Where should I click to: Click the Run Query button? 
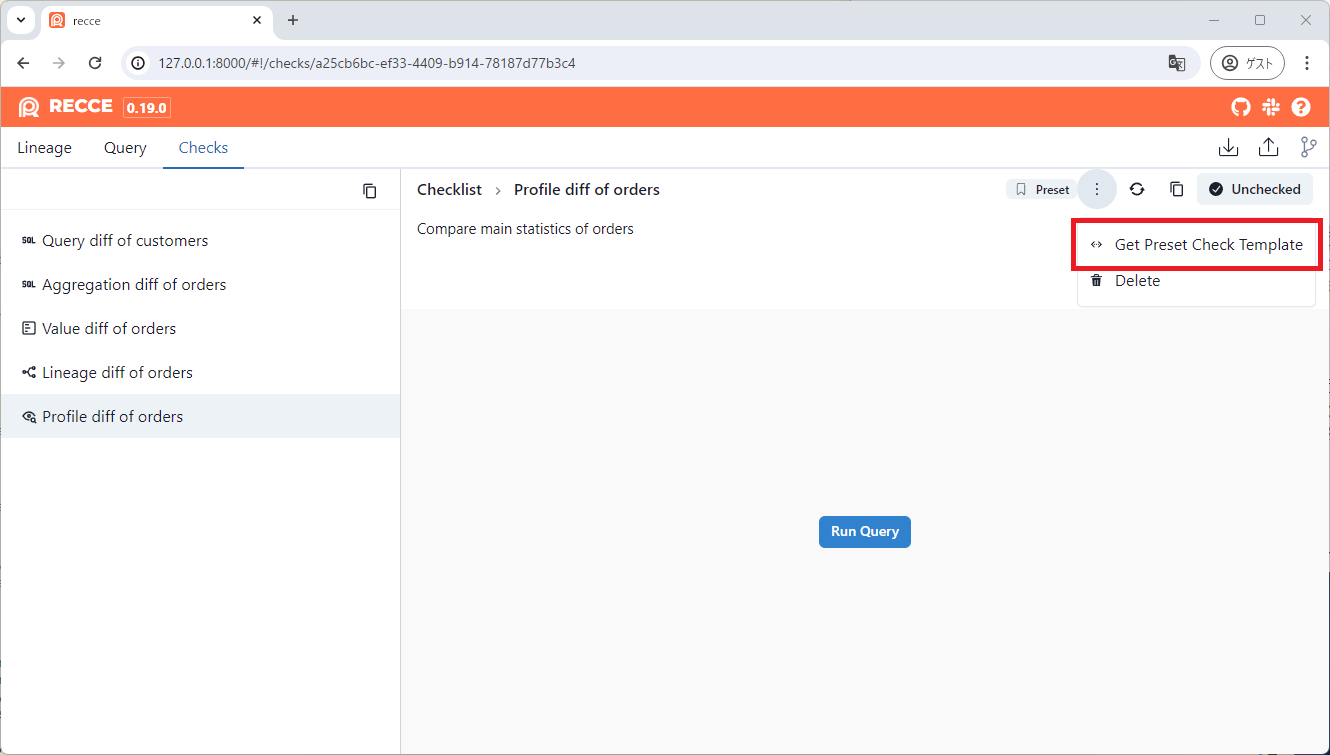pyautogui.click(x=865, y=532)
